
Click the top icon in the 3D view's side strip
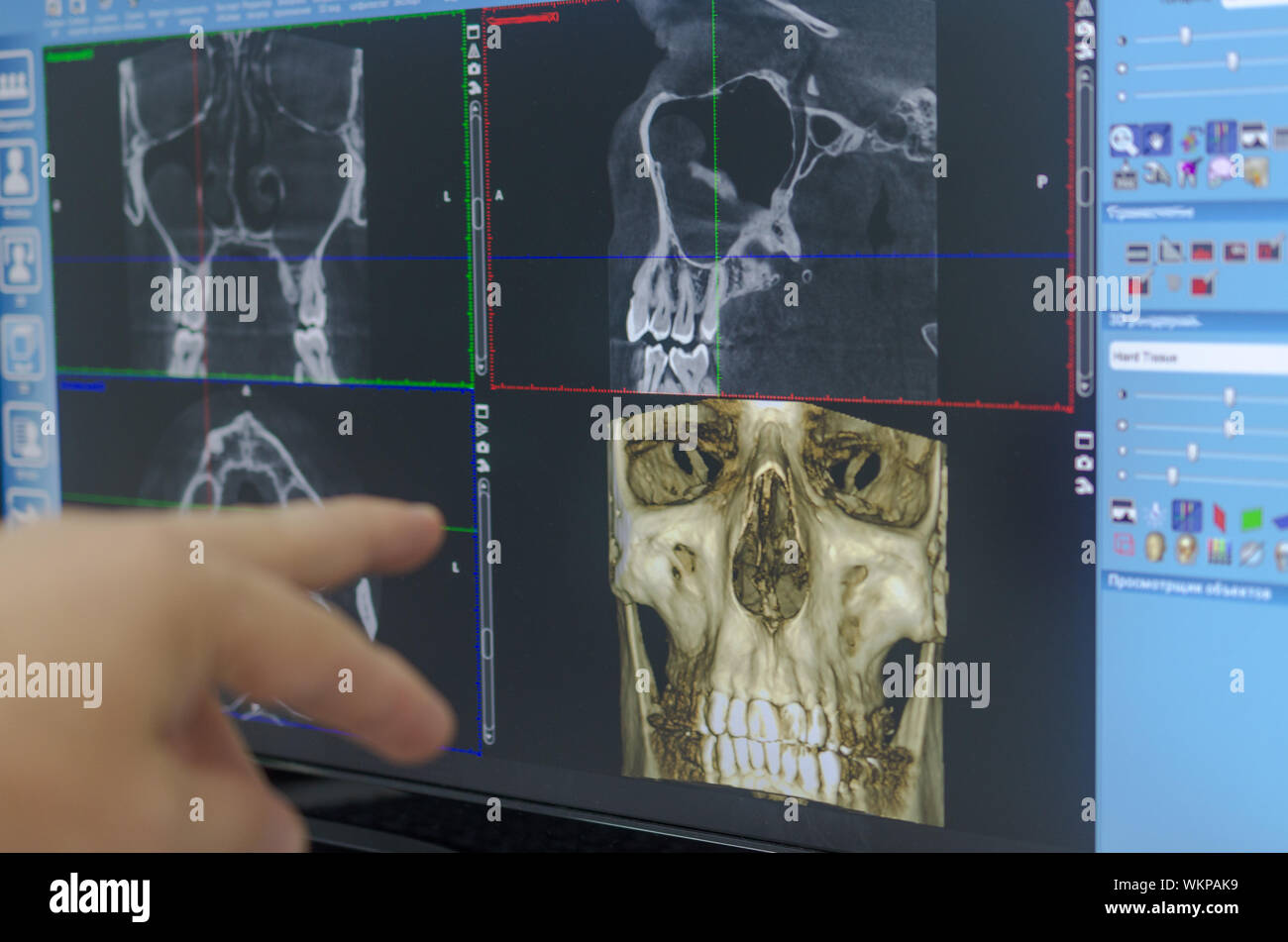(x=1085, y=439)
